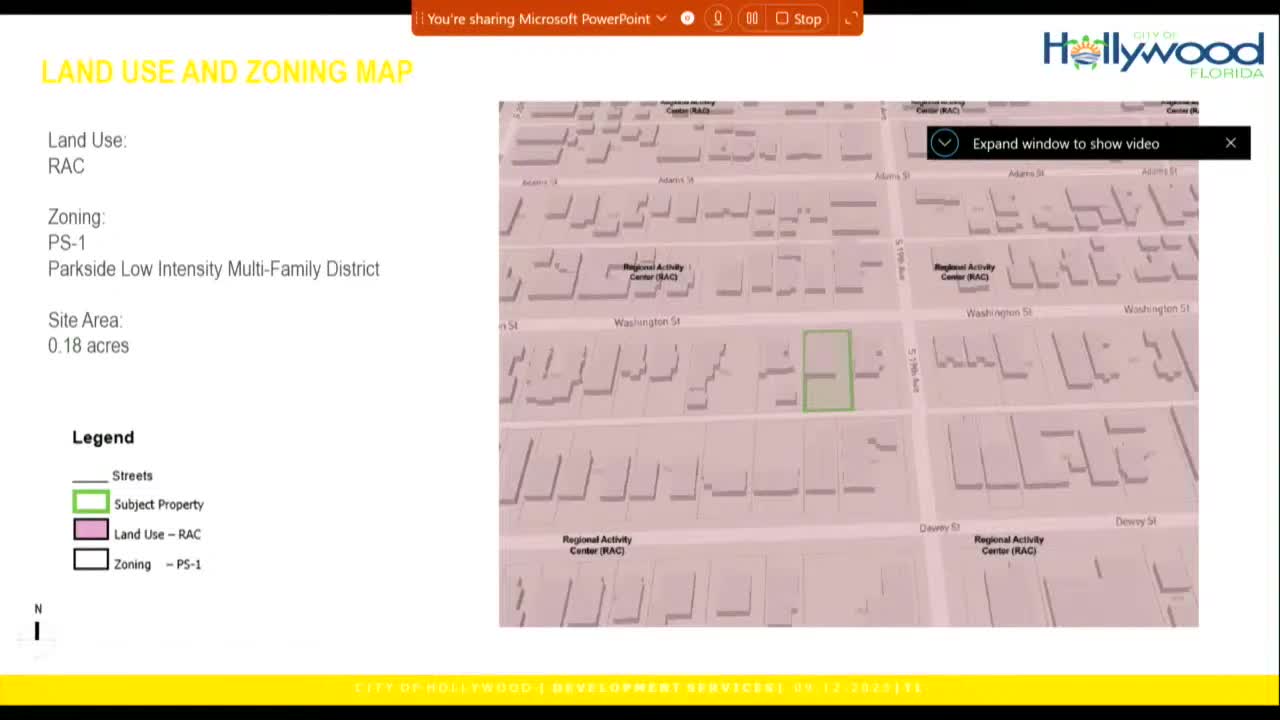Click the 'Land Use:' heading text
This screenshot has width=1280, height=720.
click(x=87, y=140)
